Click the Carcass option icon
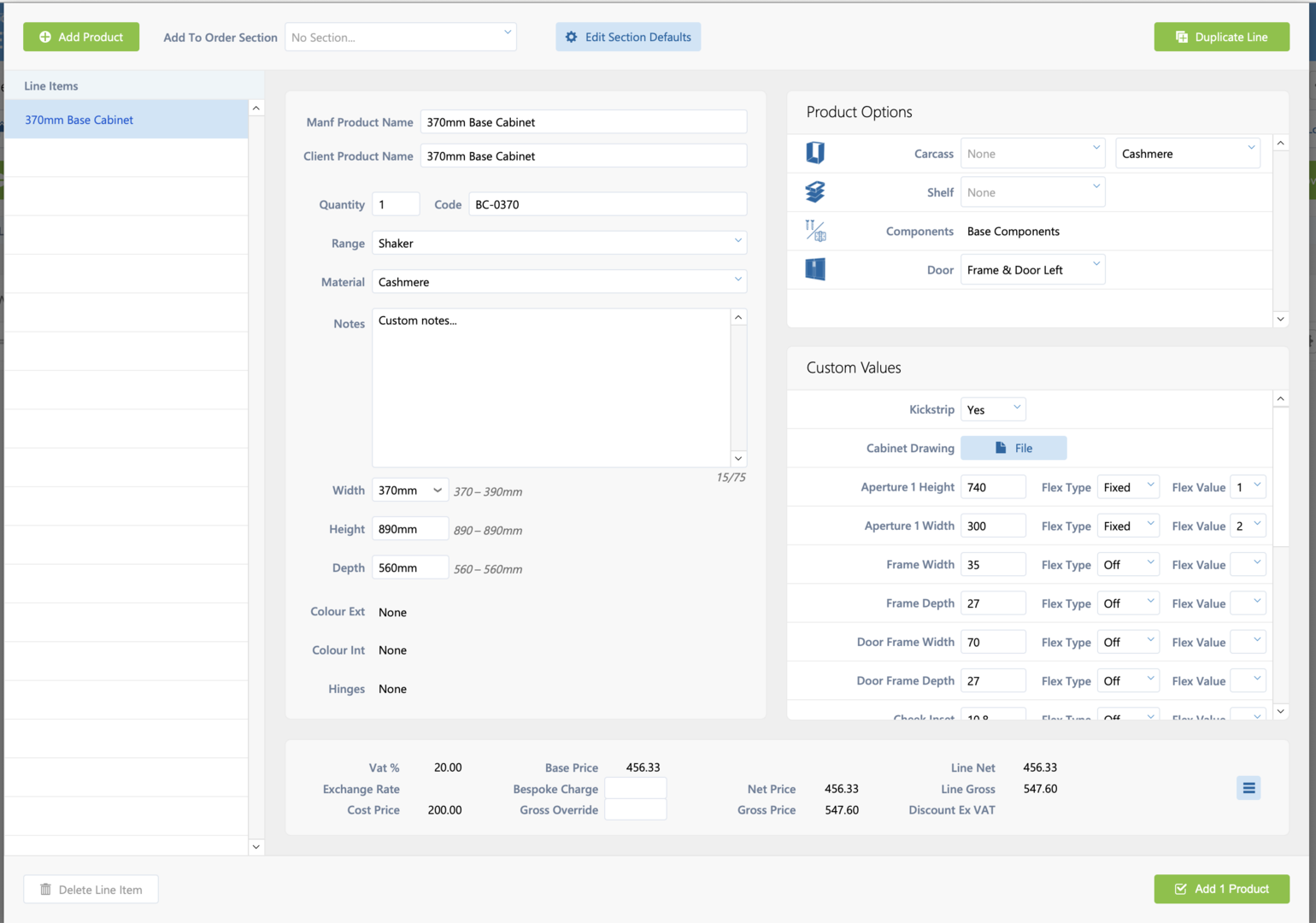This screenshot has height=923, width=1316. tap(815, 153)
